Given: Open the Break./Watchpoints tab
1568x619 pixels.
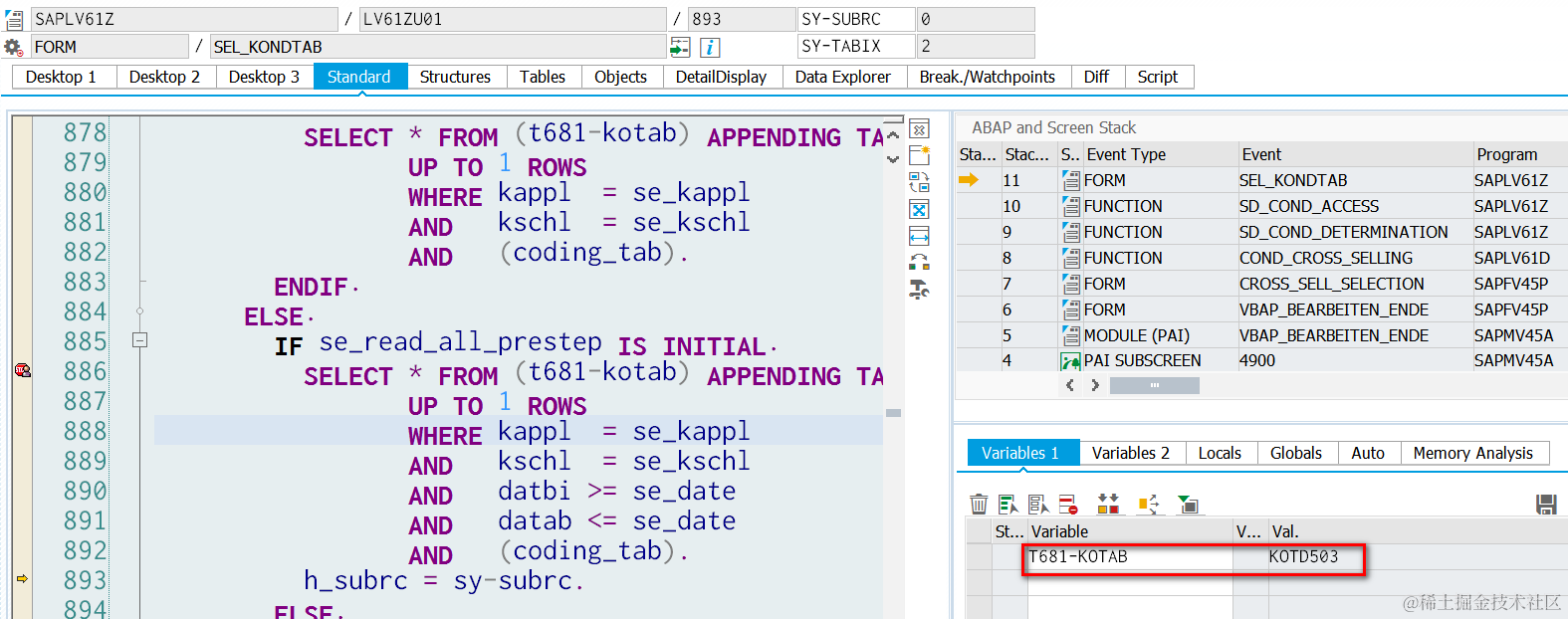Looking at the screenshot, I should [x=988, y=77].
